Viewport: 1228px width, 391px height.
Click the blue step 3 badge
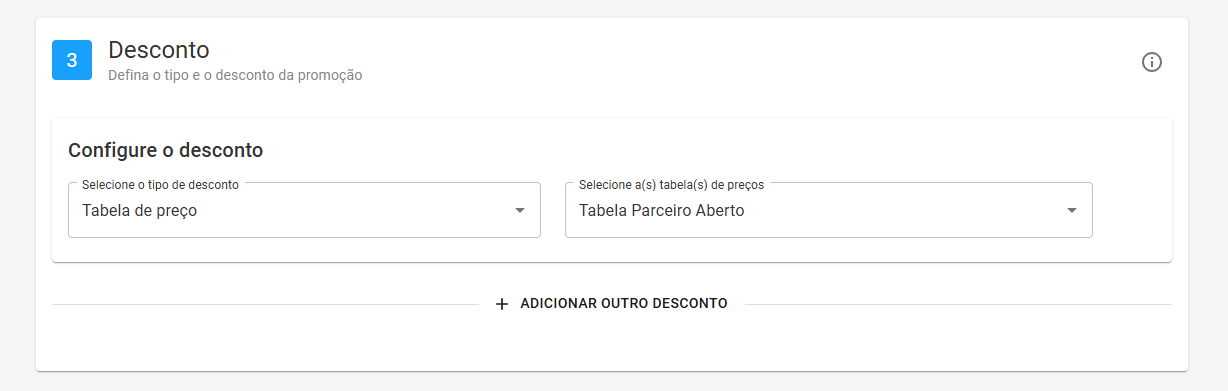point(72,60)
